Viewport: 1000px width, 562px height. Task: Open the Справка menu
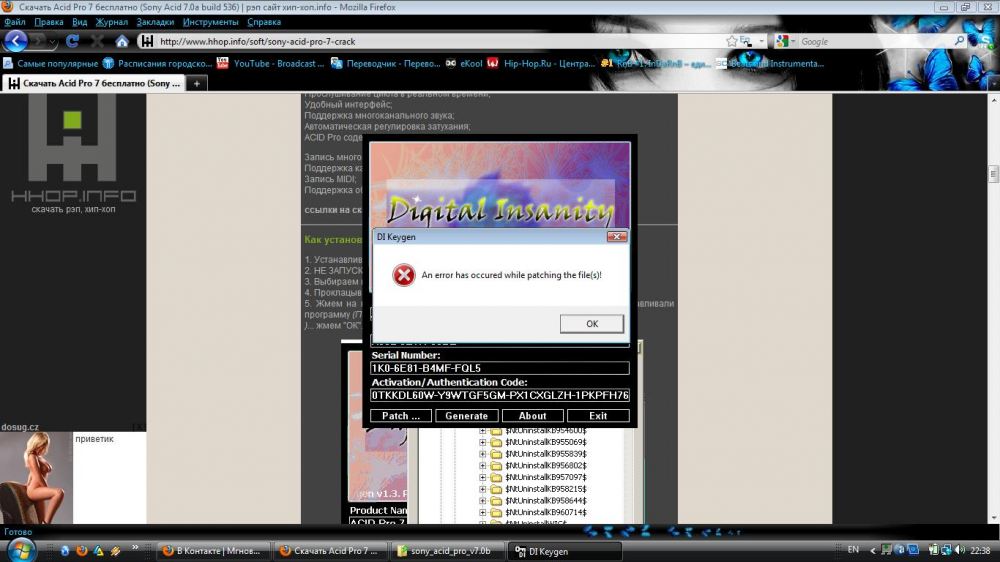tap(263, 22)
